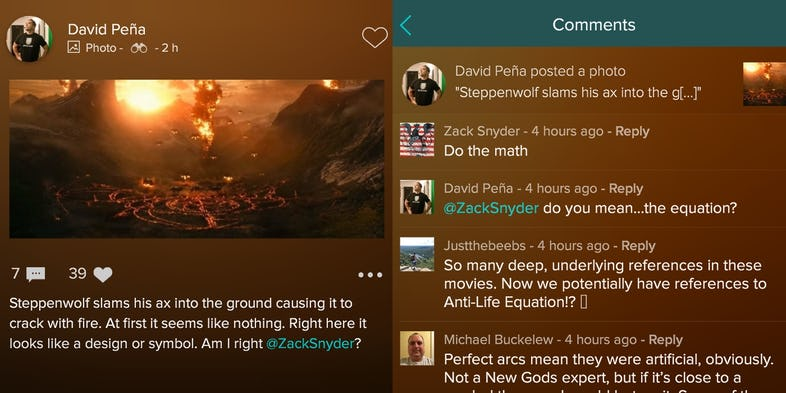Like post via the 39 heart icon
Viewport: 786px width, 393px height.
tap(103, 274)
